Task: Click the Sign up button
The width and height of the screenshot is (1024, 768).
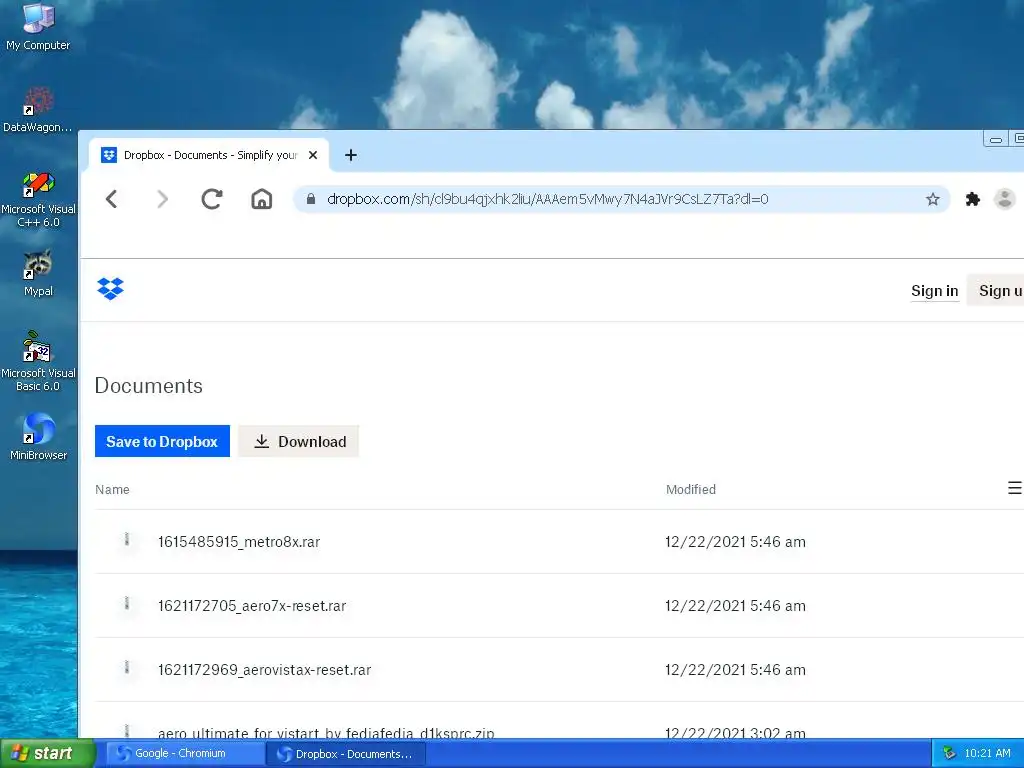Action: pyautogui.click(x=995, y=291)
